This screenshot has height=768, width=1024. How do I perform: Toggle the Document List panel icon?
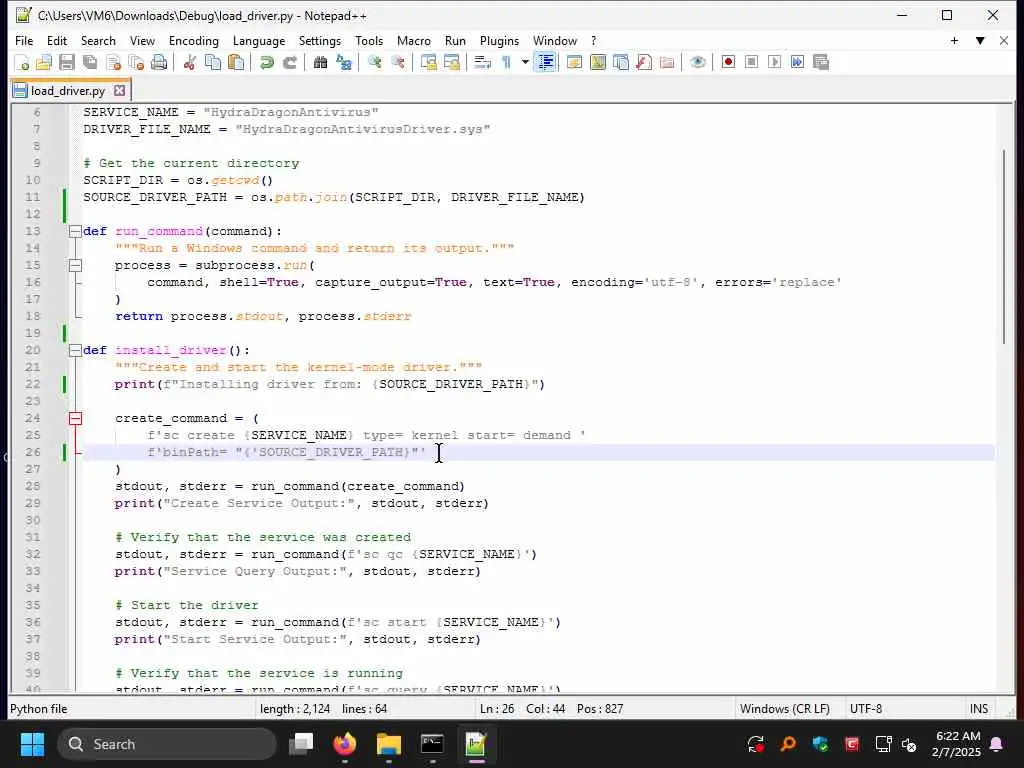(621, 63)
